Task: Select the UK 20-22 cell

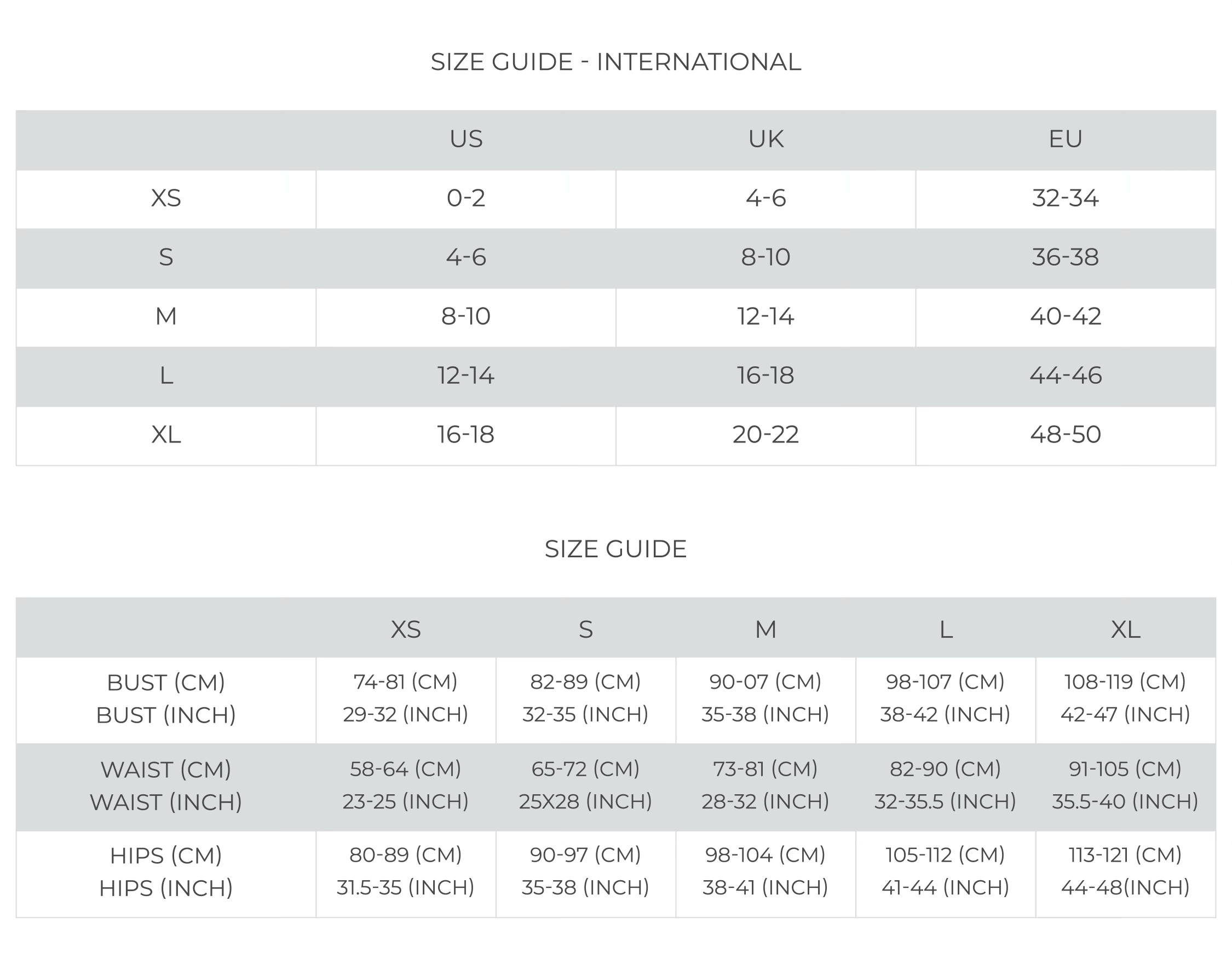Action: pos(765,435)
